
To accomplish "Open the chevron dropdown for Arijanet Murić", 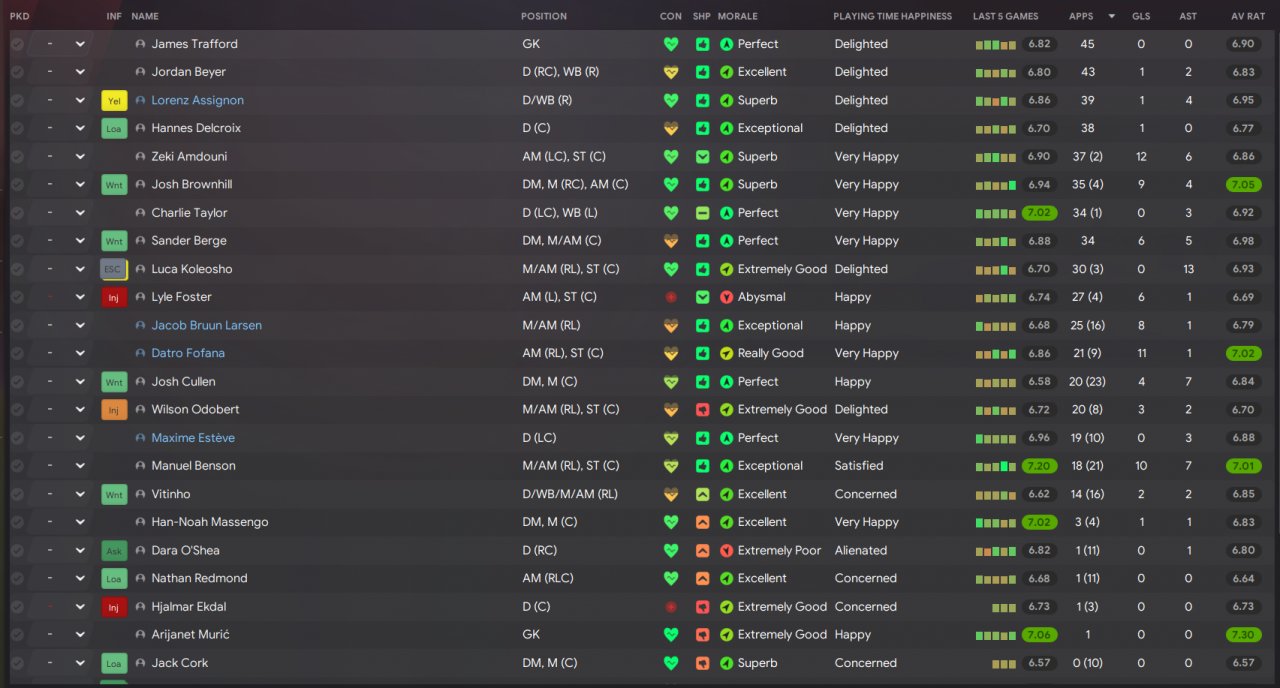I will point(80,635).
